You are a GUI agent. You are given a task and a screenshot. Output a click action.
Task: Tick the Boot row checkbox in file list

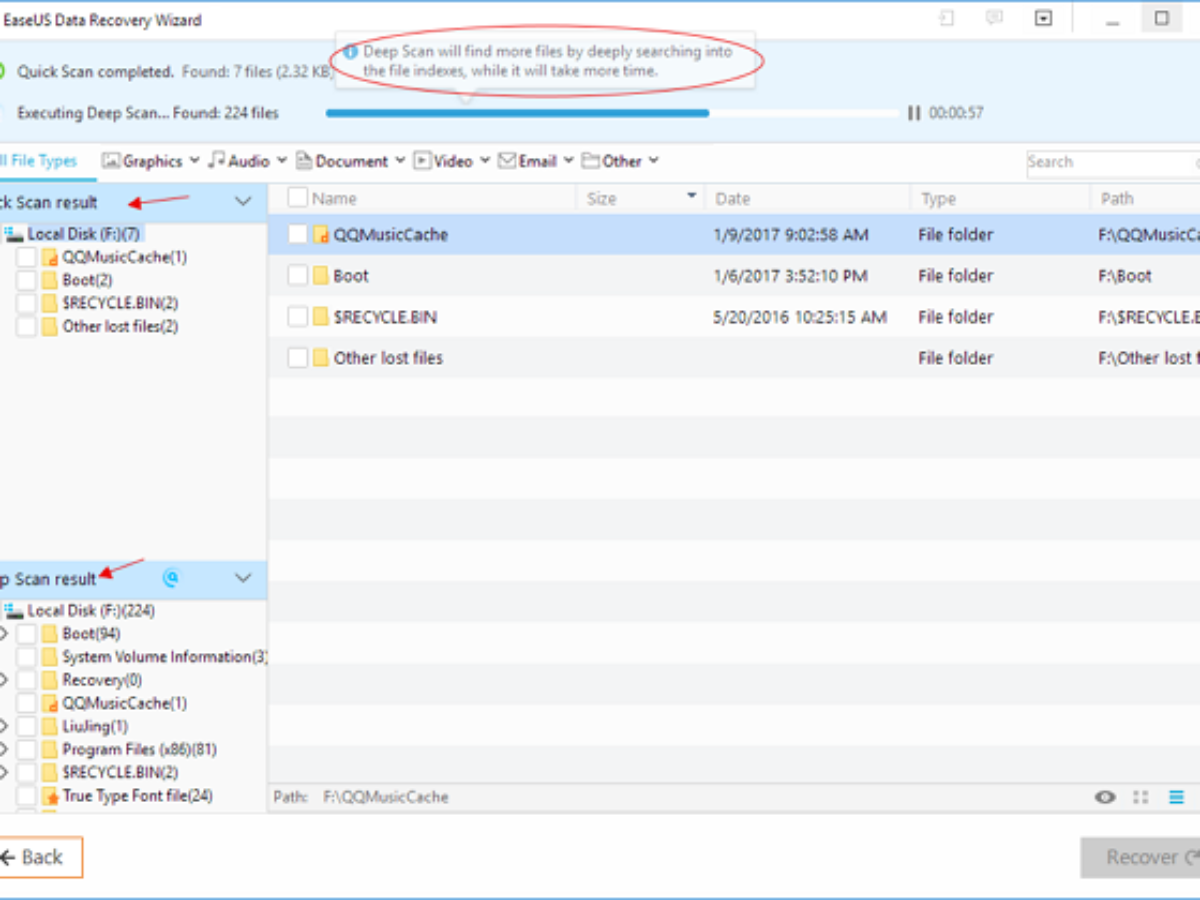coord(298,276)
